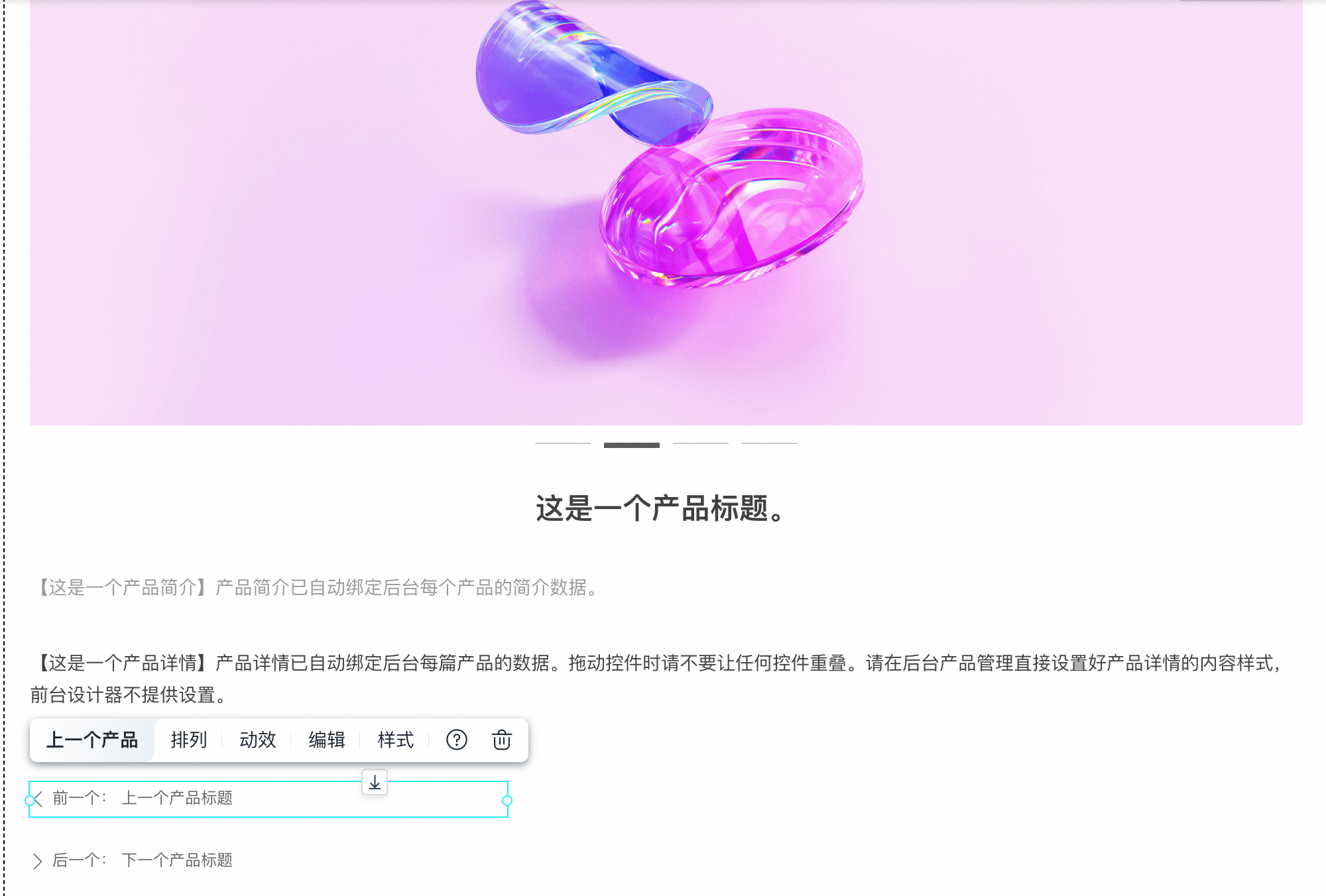Select 样式 in the floating toolbar
Viewport: 1326px width, 896px height.
coord(396,740)
